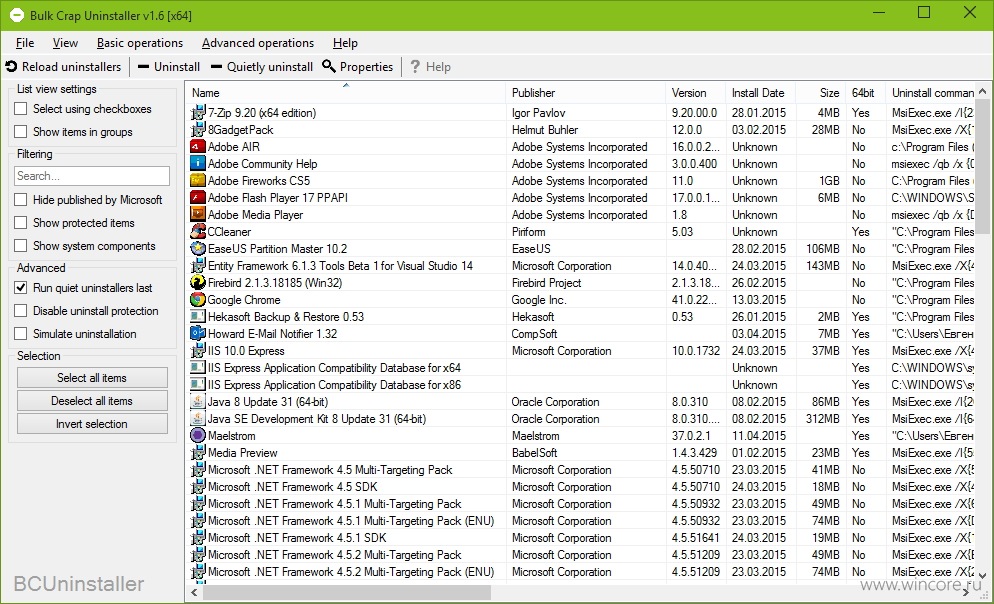The height and width of the screenshot is (604, 994).
Task: Click the EaseUS Partition Master icon
Action: (x=198, y=249)
